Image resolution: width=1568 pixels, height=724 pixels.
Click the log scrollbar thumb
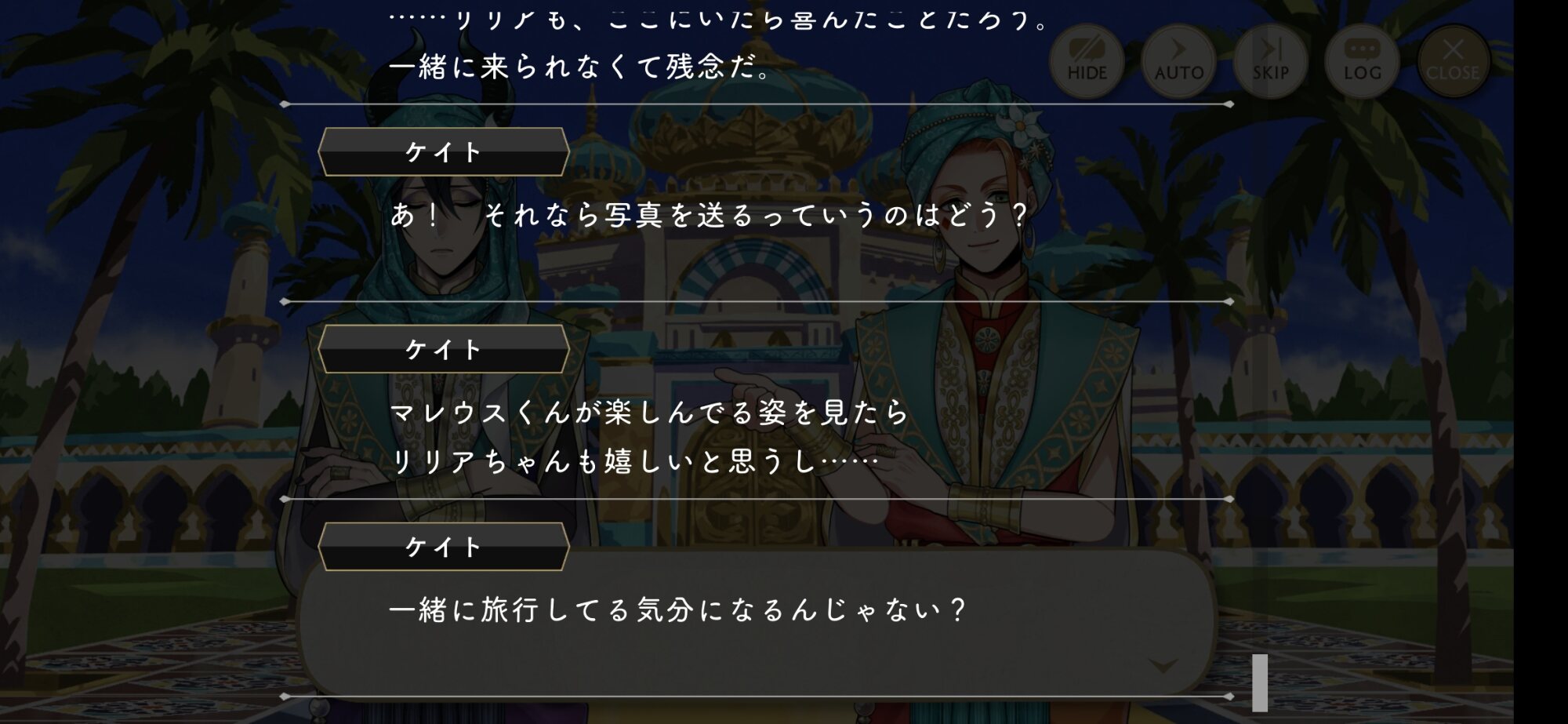[x=1260, y=682]
